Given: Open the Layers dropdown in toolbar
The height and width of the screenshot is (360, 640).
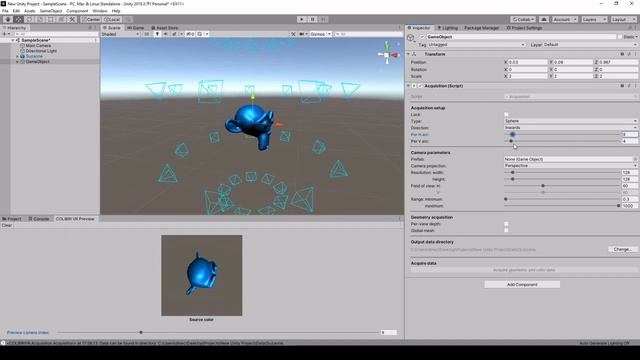Looking at the screenshot, I should 594,19.
